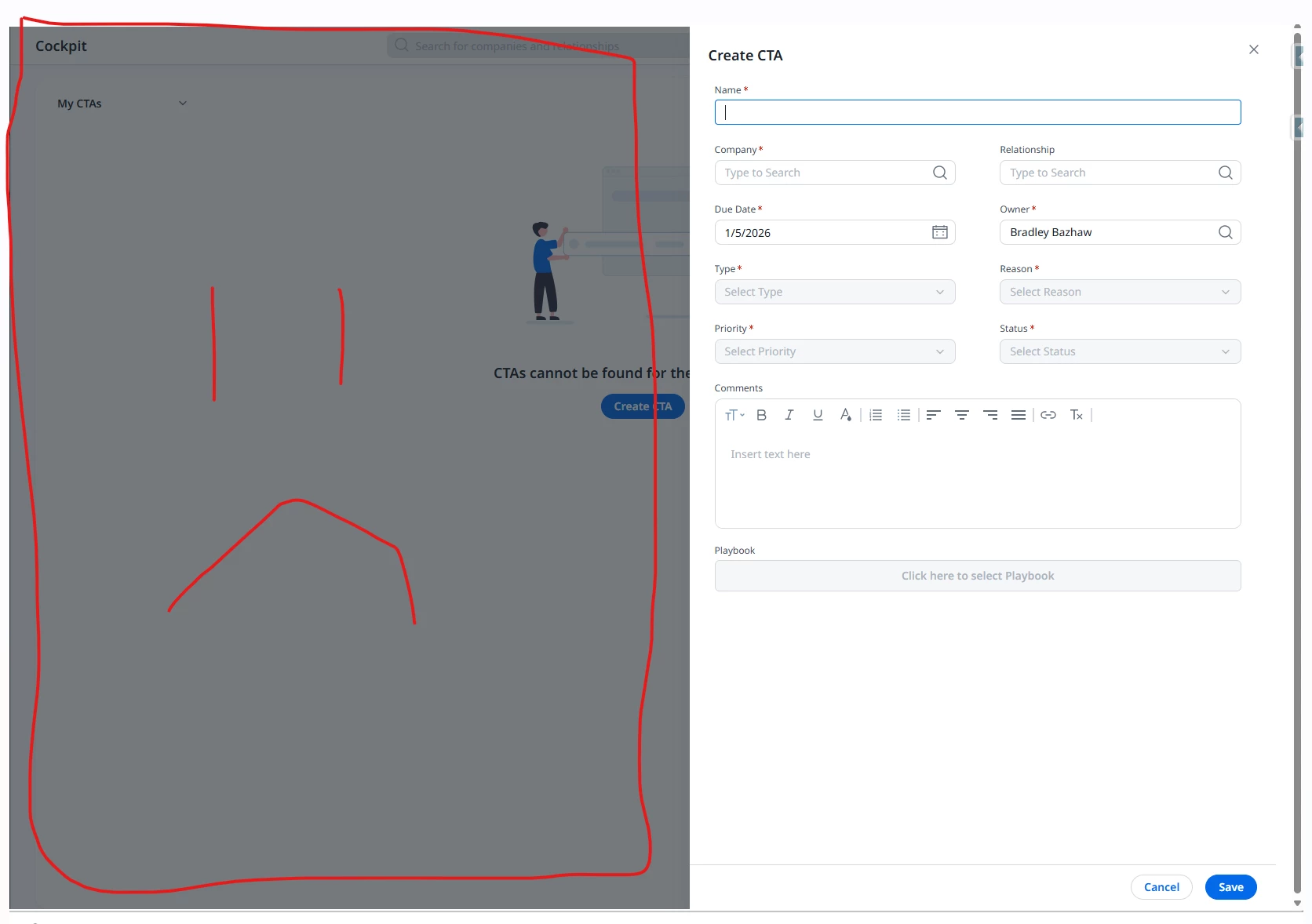Cancel the CTA creation

[1161, 887]
